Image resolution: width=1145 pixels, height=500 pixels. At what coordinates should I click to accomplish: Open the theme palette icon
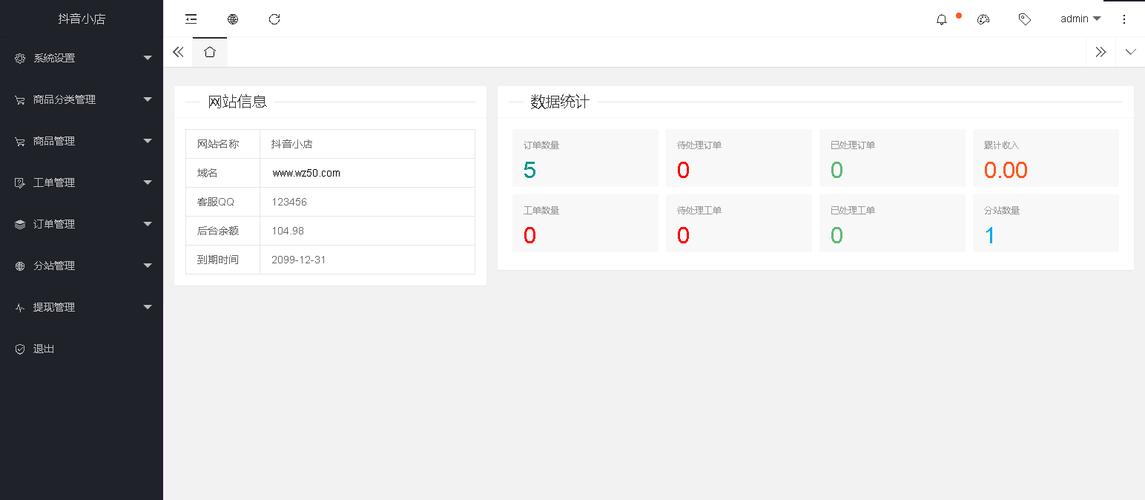pos(983,19)
